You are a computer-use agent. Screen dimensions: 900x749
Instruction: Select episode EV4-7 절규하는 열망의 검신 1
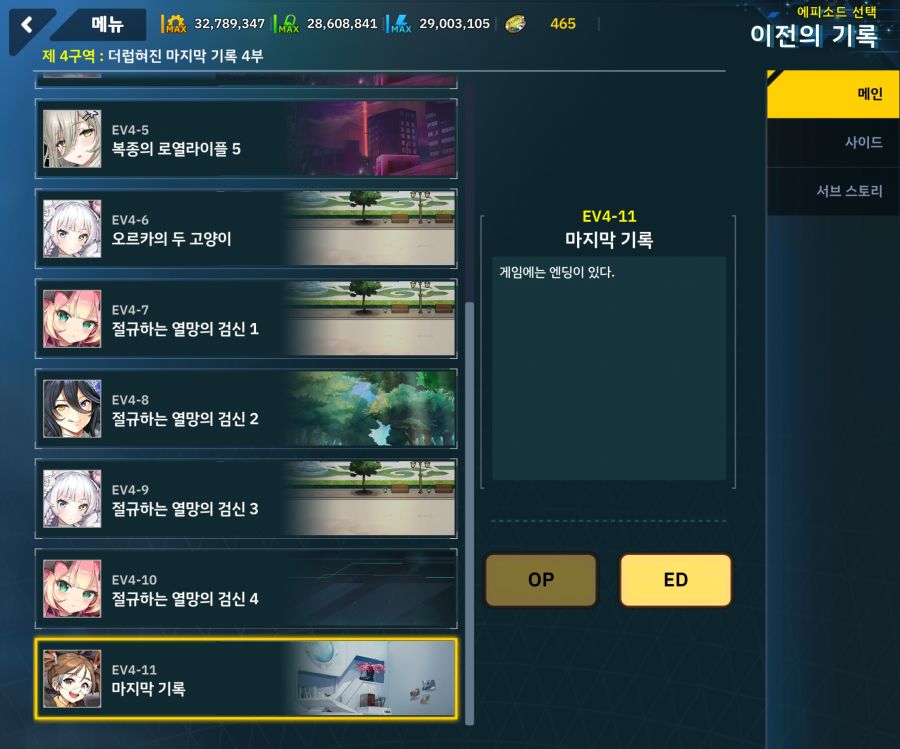tap(246, 319)
